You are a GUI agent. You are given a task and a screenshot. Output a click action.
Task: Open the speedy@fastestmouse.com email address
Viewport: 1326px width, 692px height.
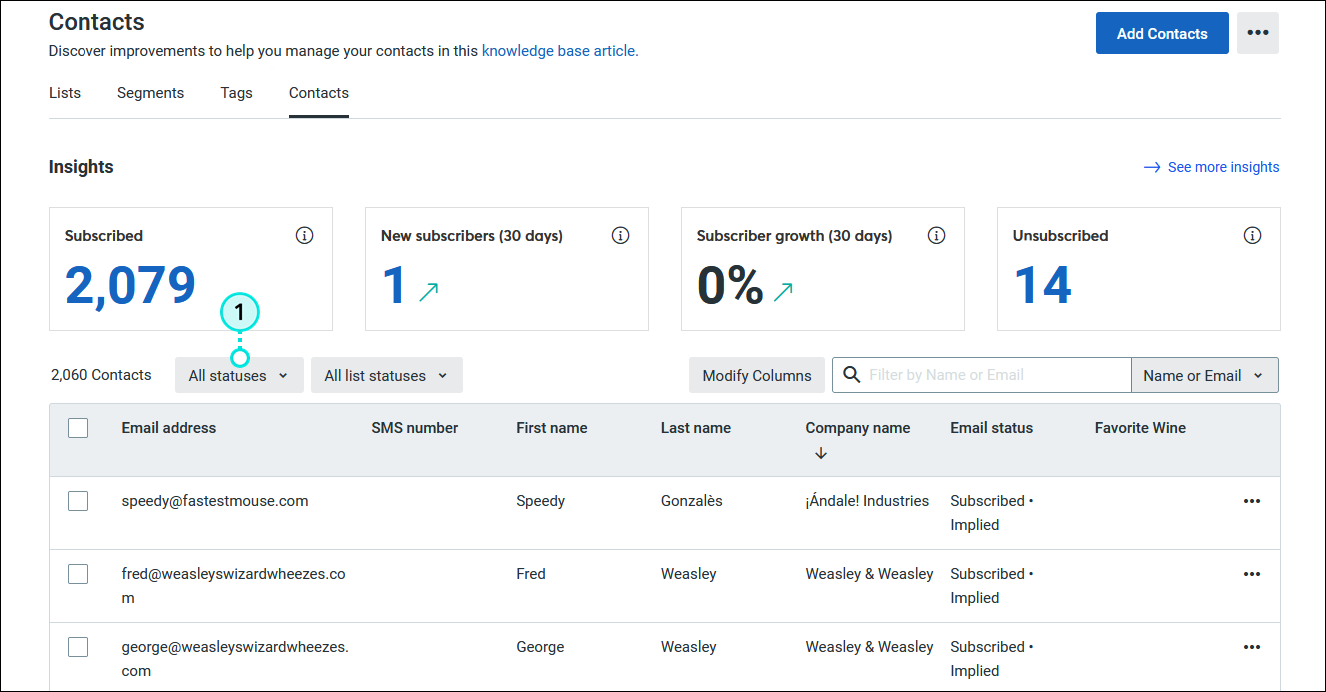click(215, 501)
